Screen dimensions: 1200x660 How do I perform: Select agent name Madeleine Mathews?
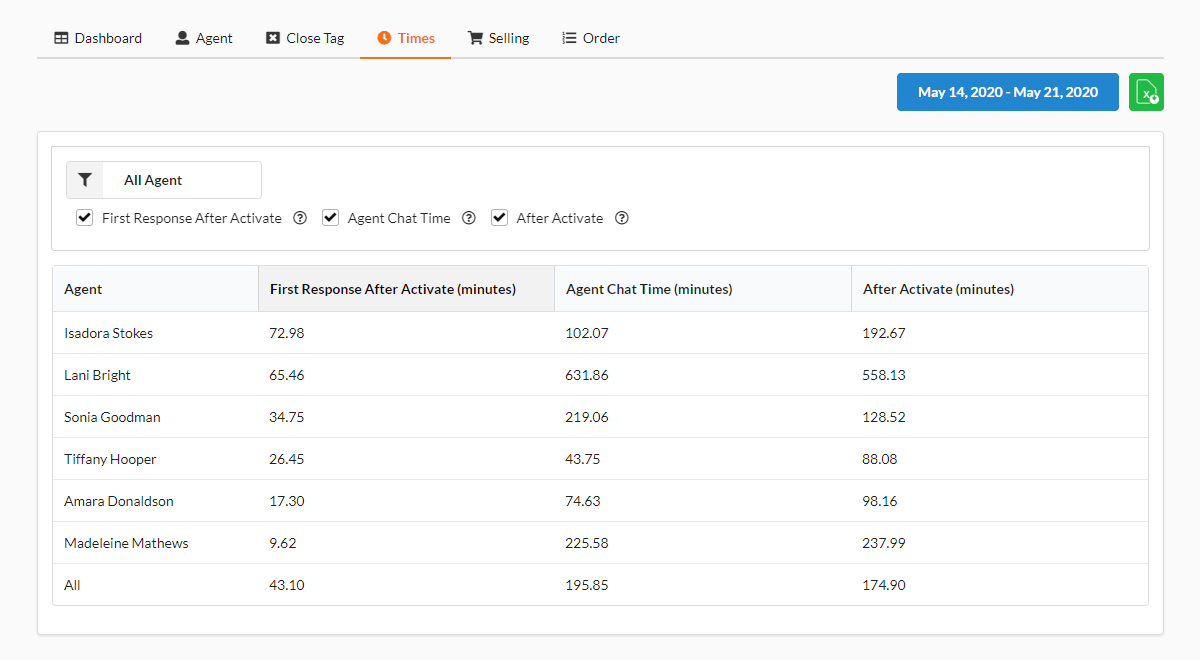(126, 543)
